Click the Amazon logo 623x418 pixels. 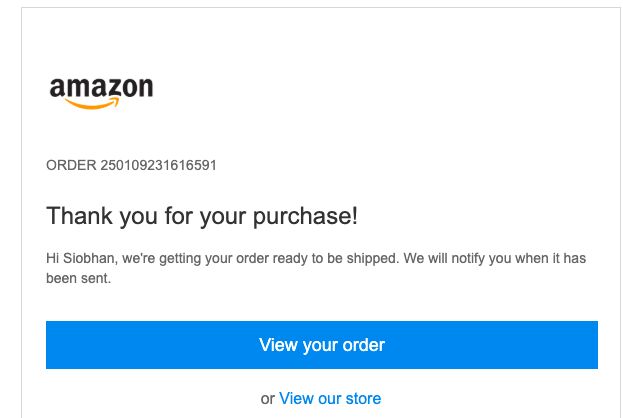point(101,93)
